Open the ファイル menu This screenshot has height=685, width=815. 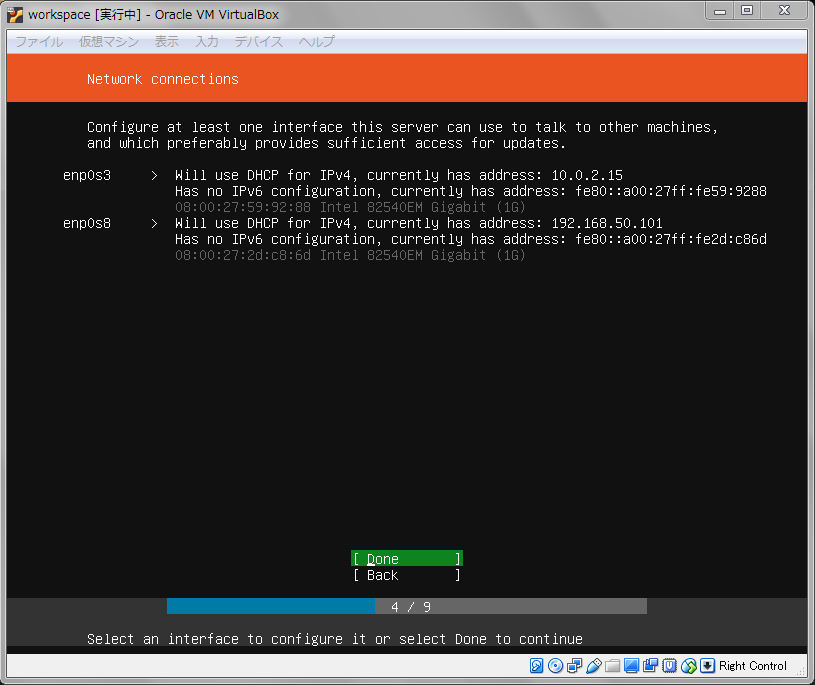point(39,42)
